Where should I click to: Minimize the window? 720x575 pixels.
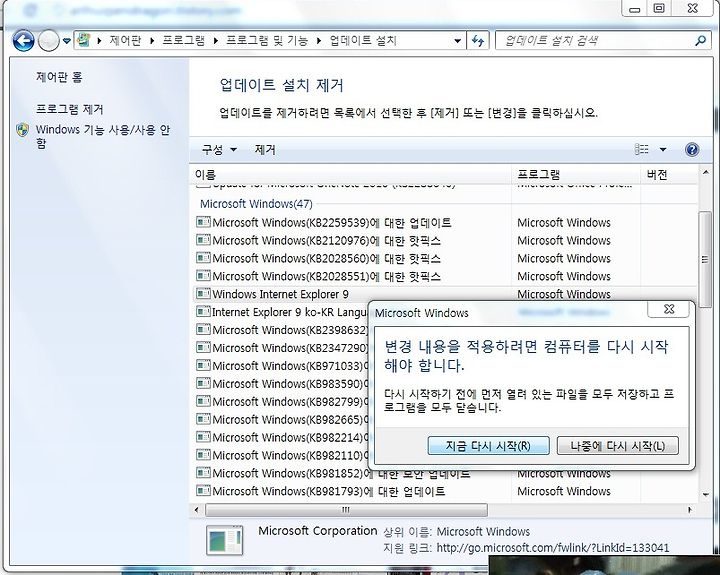coord(635,8)
